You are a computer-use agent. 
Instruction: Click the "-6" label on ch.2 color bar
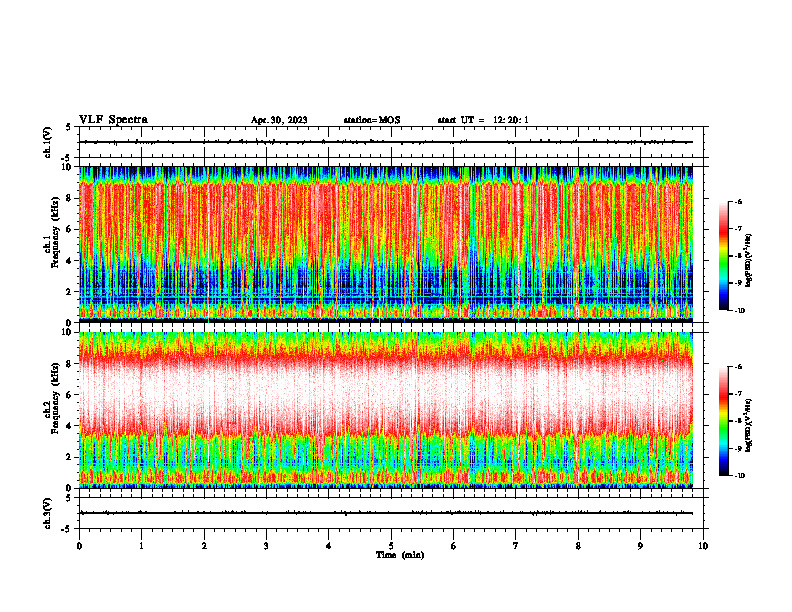coord(738,367)
